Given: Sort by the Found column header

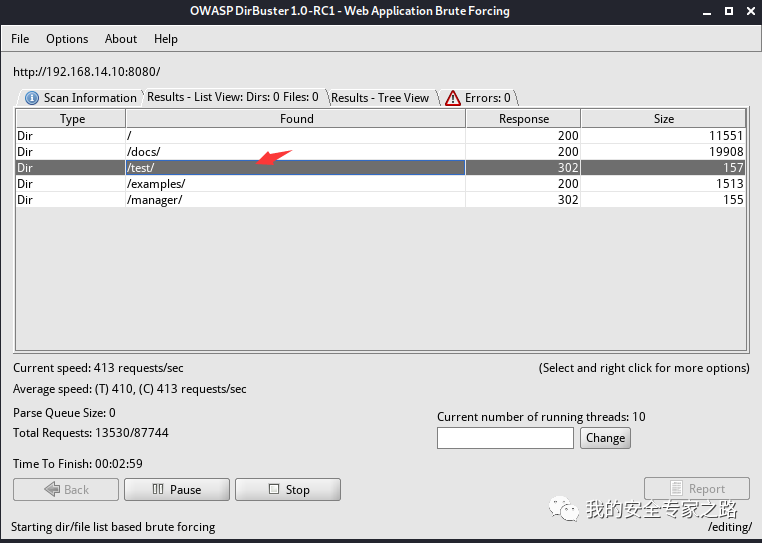Looking at the screenshot, I should (x=295, y=119).
